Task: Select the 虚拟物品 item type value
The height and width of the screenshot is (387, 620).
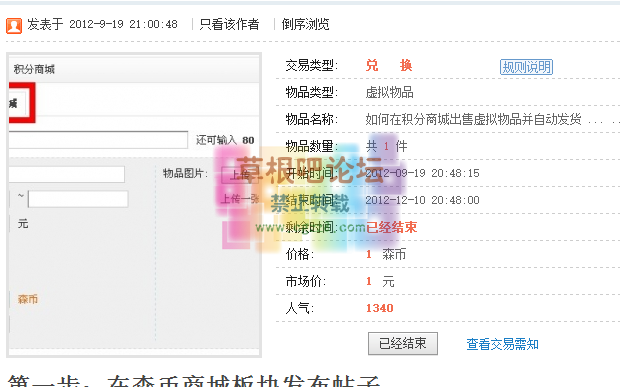Action: coord(389,93)
